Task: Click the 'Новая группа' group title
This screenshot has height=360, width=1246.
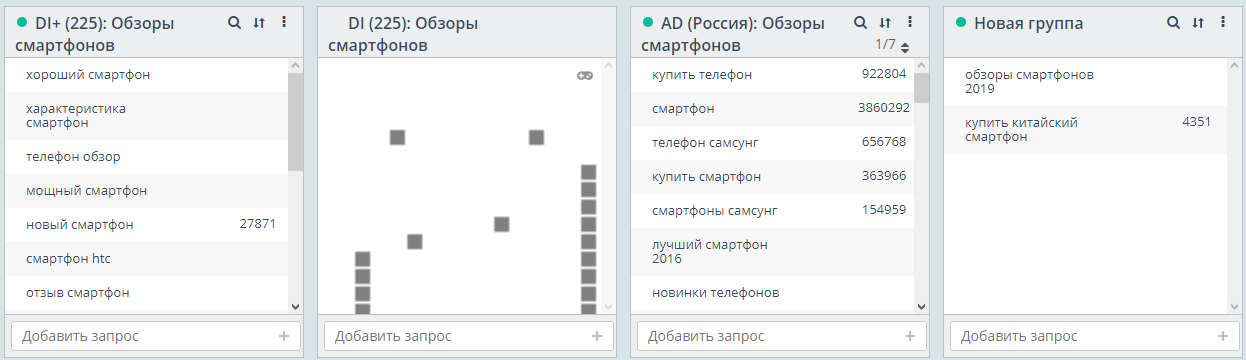Action: pos(1028,23)
